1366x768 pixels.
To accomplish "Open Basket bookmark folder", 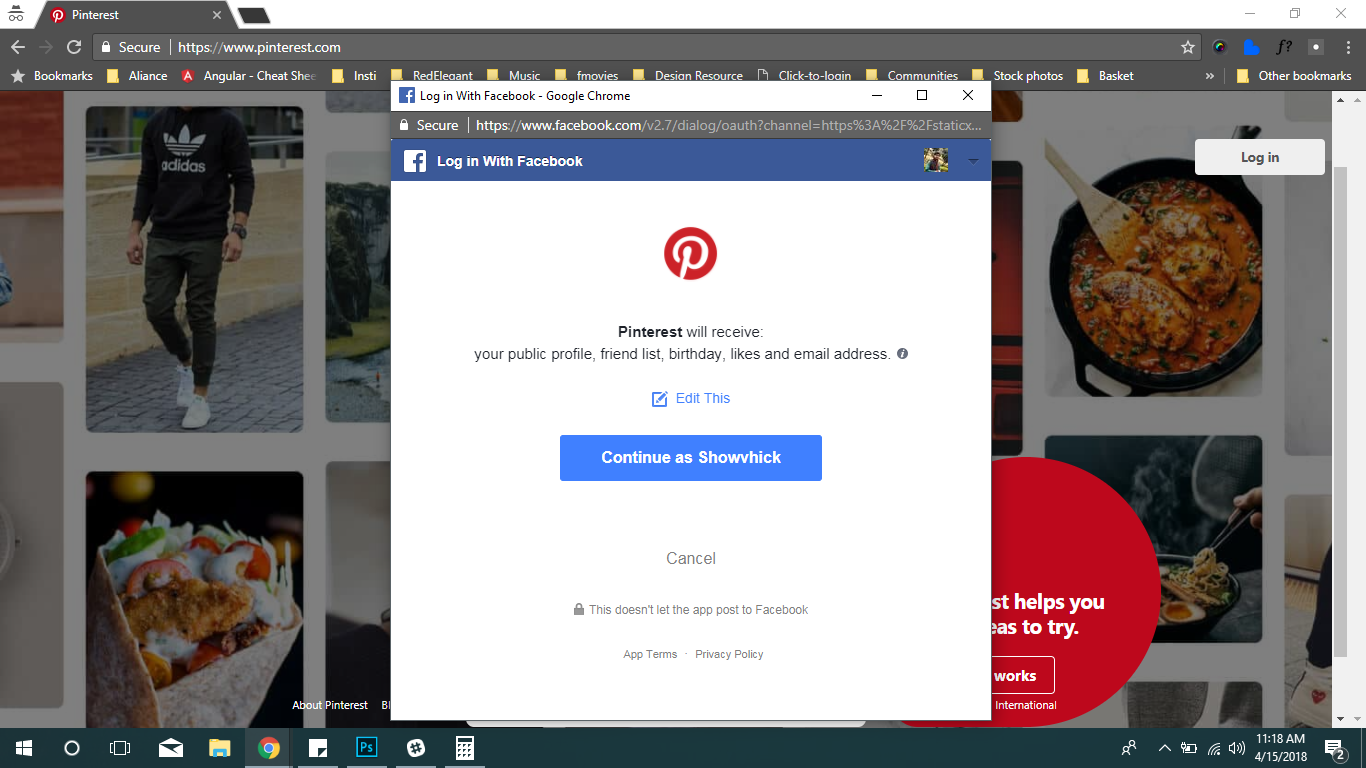I will coord(1105,76).
